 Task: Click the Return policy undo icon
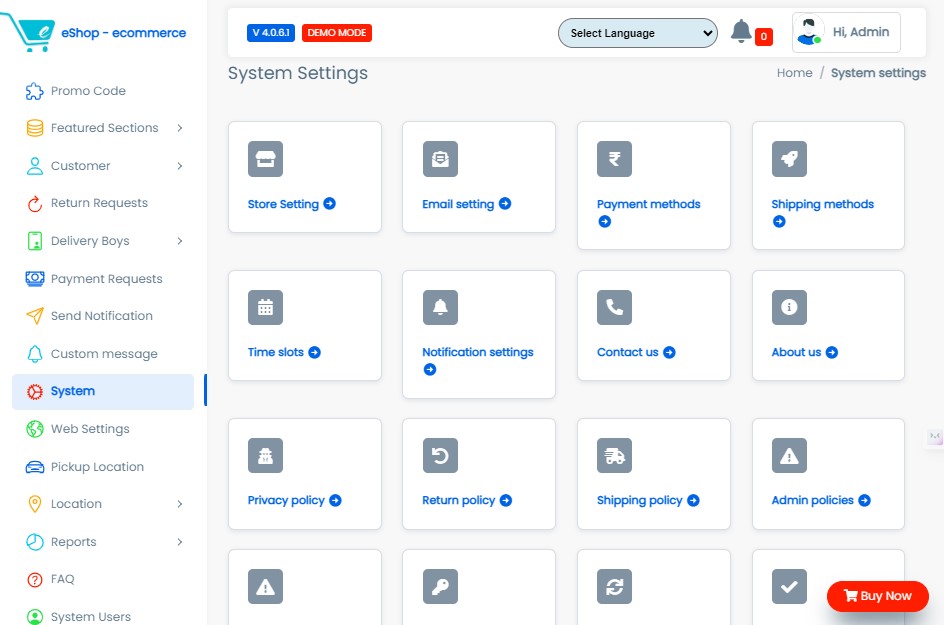pos(440,455)
